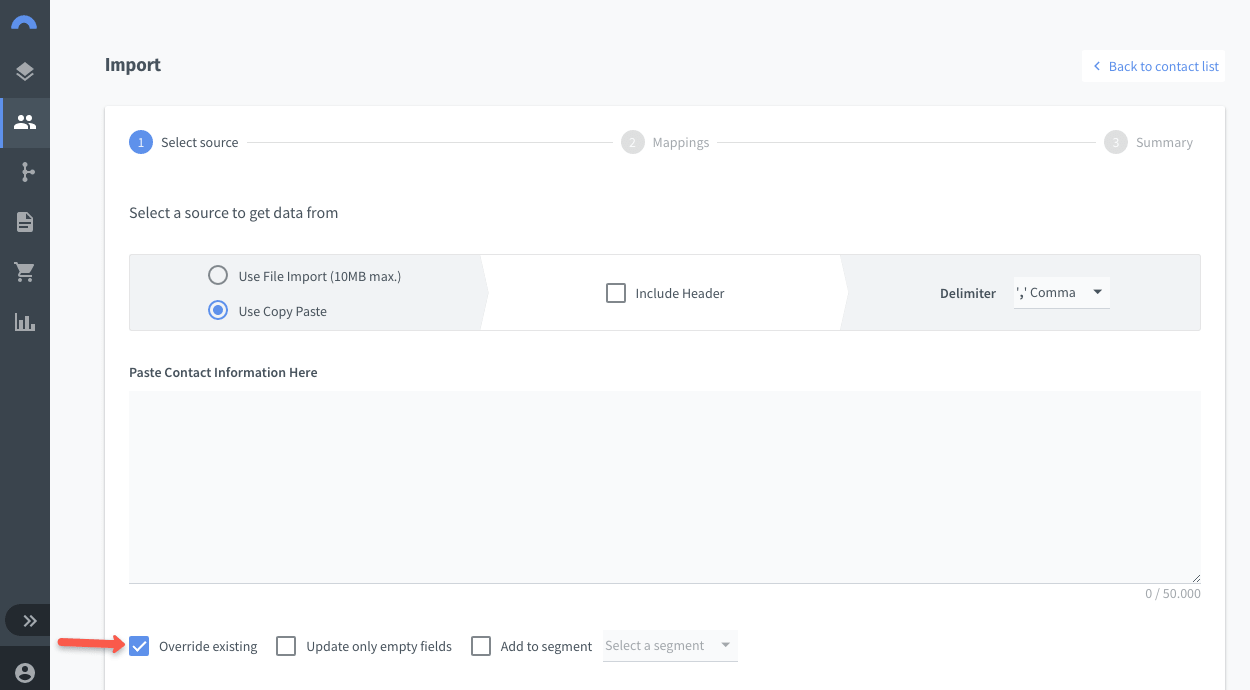Image resolution: width=1250 pixels, height=690 pixels.
Task: Click the Import page heading
Action: coord(133,65)
